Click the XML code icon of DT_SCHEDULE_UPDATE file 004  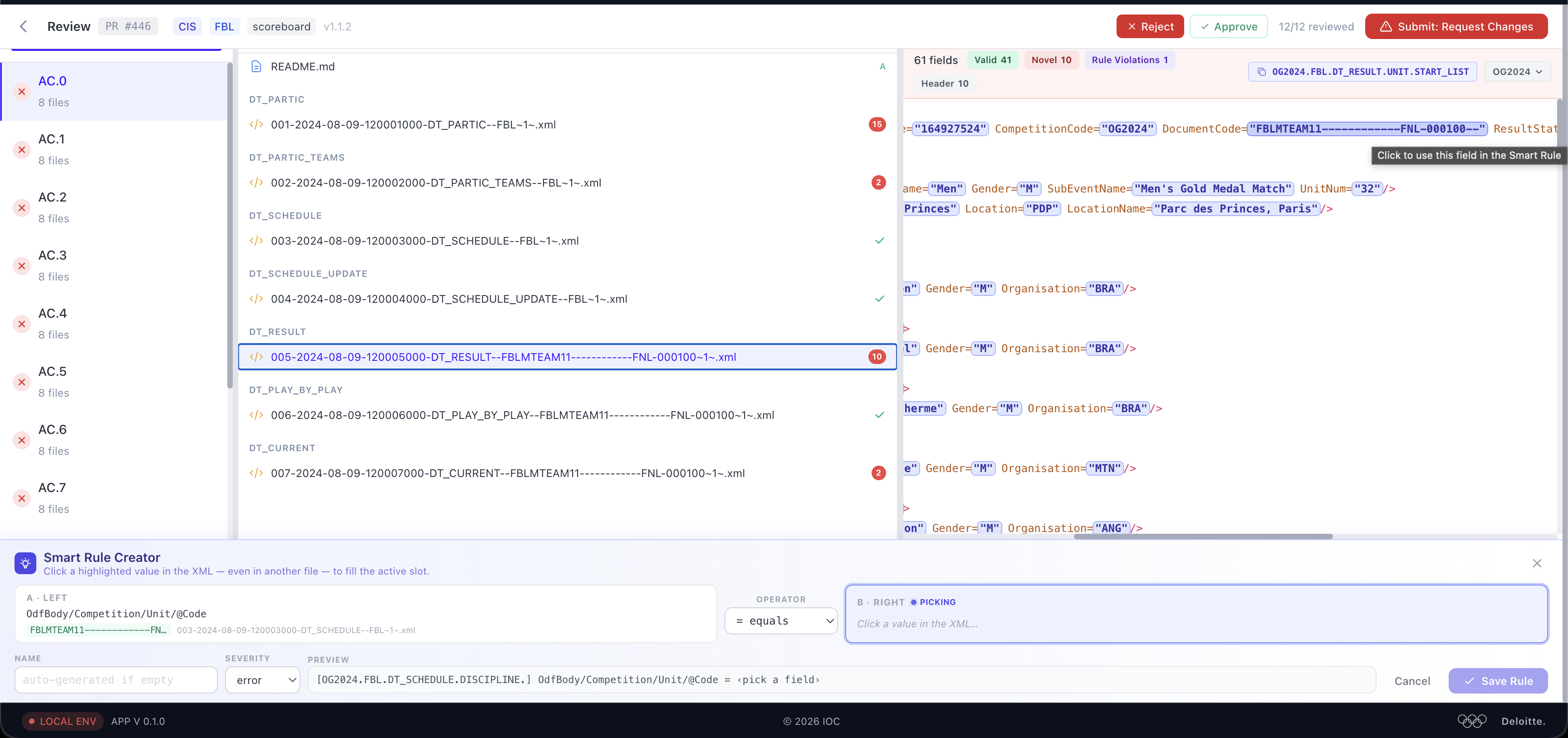point(256,299)
